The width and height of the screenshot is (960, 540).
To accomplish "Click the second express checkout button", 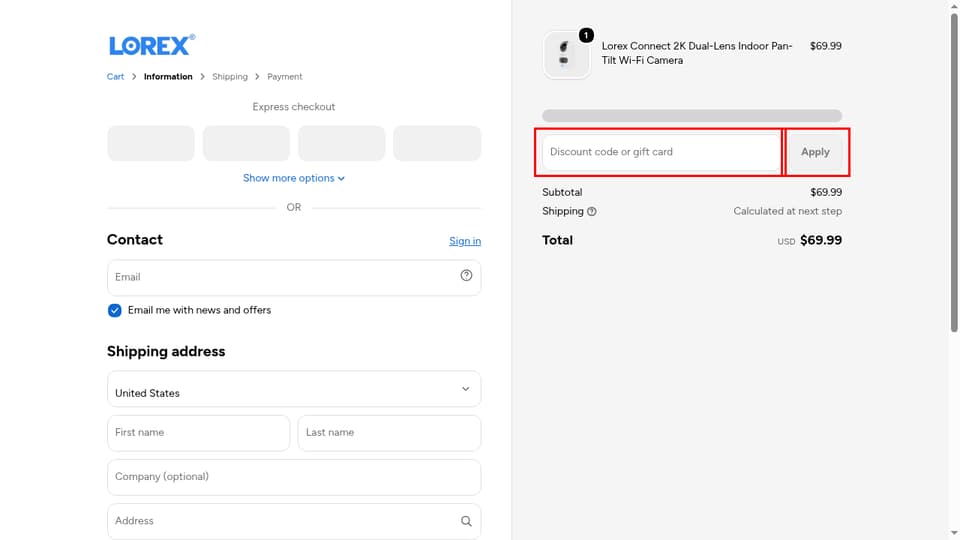I will [x=246, y=143].
